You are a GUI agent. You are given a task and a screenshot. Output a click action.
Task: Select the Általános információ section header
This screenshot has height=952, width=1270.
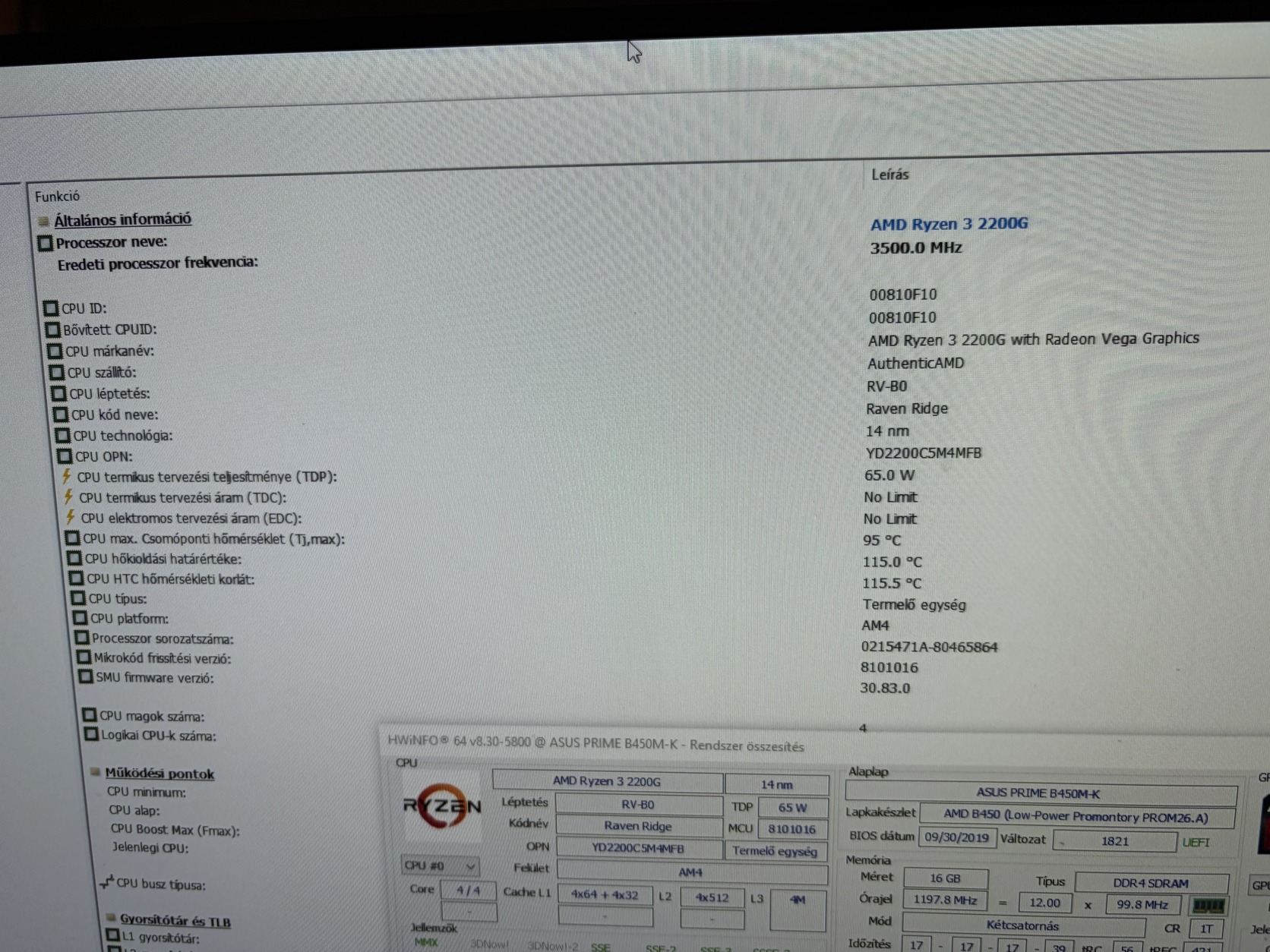122,219
